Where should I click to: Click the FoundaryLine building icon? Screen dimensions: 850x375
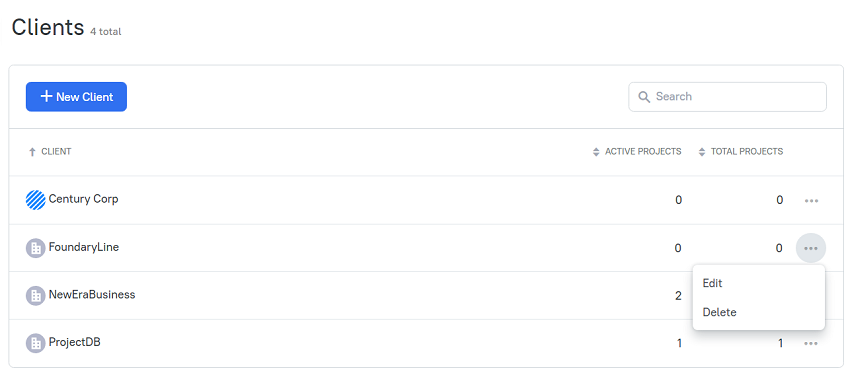[35, 248]
